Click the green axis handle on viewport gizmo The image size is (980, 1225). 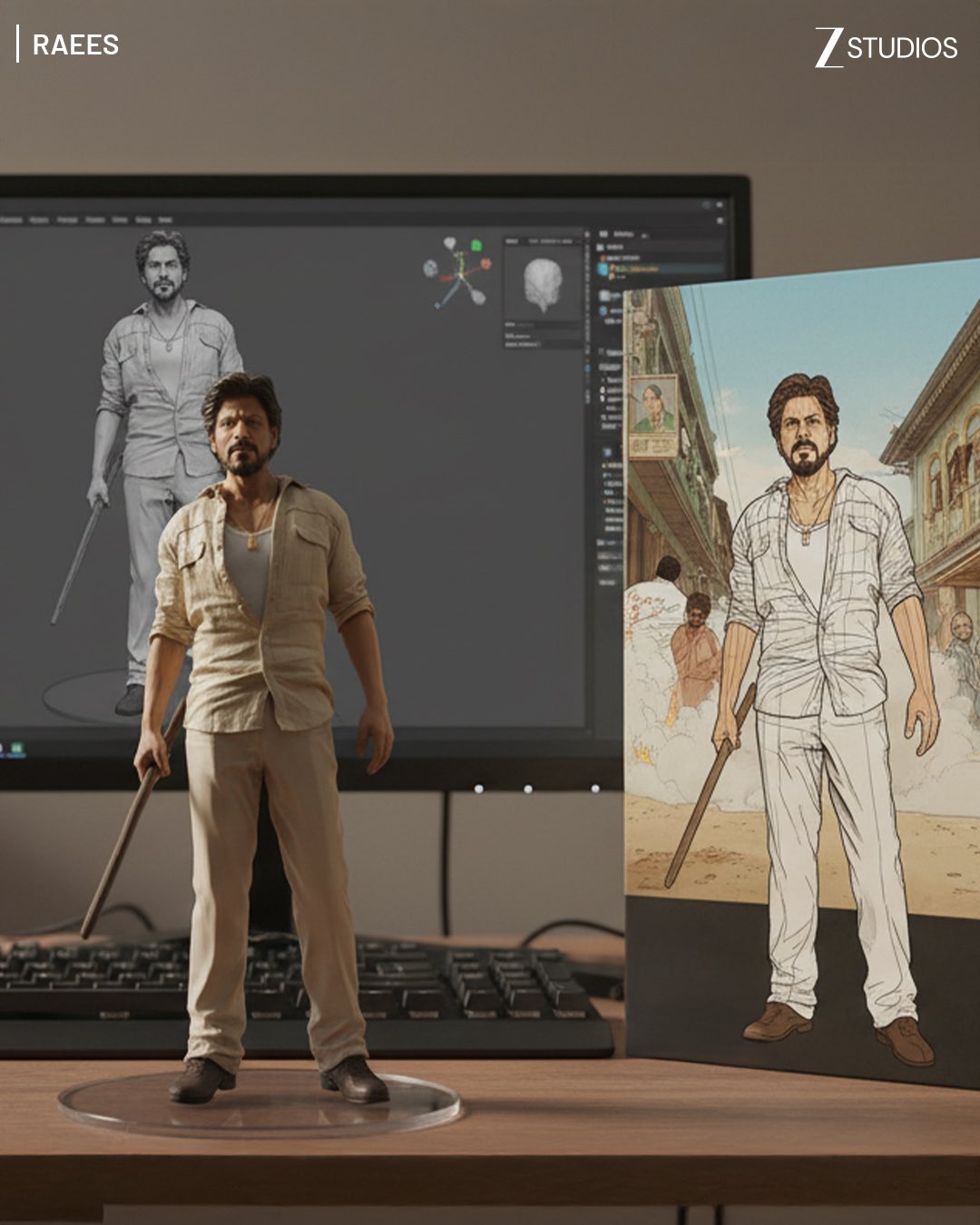click(x=476, y=245)
